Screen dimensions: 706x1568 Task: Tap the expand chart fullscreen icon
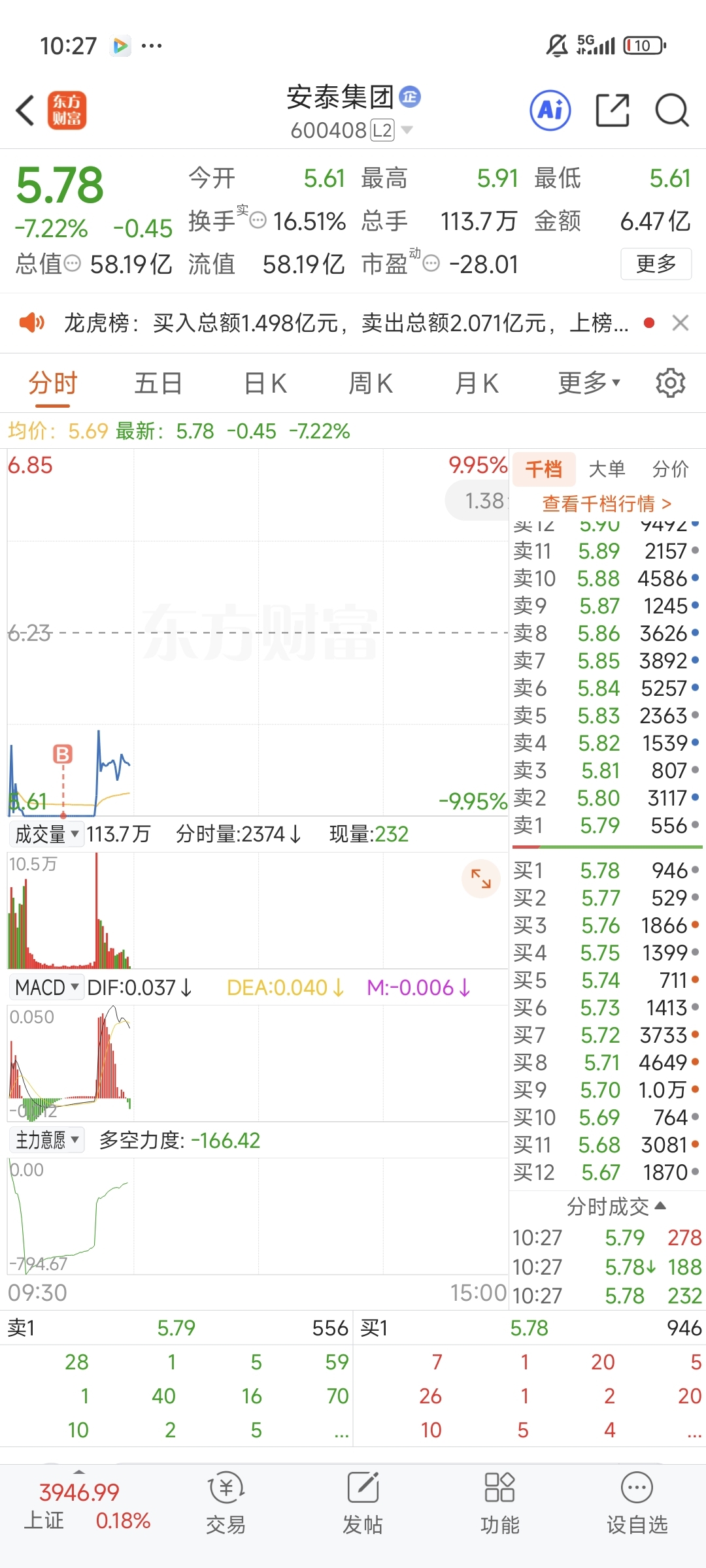(x=481, y=879)
